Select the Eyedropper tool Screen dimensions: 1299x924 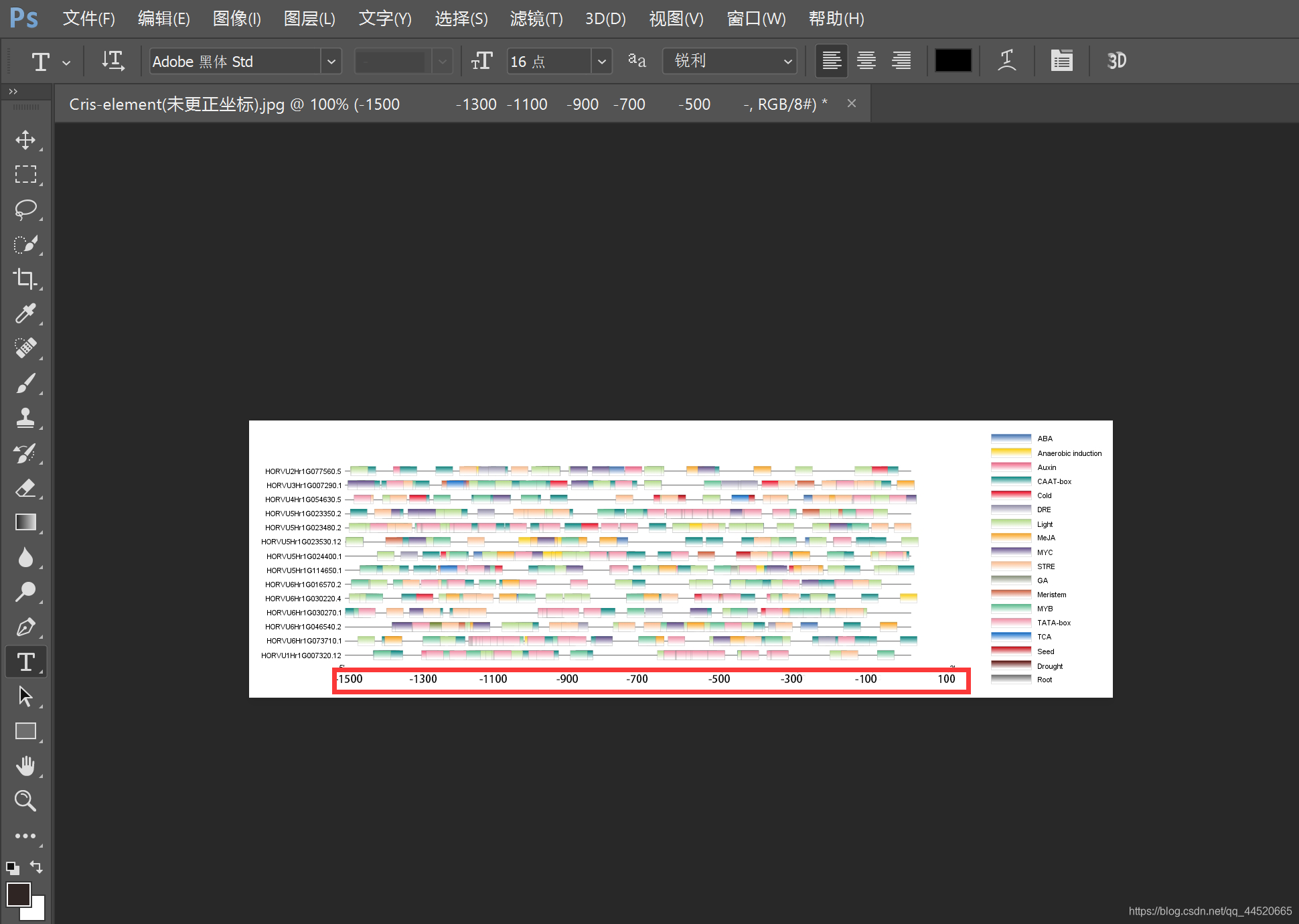[25, 313]
